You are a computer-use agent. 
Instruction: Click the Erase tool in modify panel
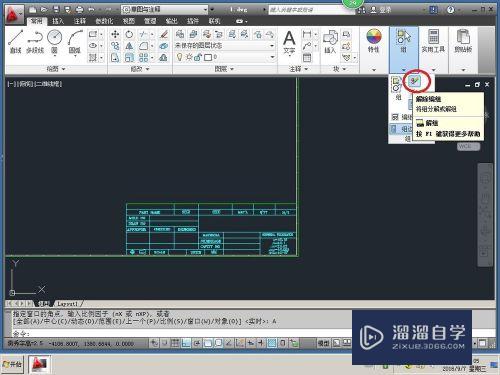[x=163, y=34]
